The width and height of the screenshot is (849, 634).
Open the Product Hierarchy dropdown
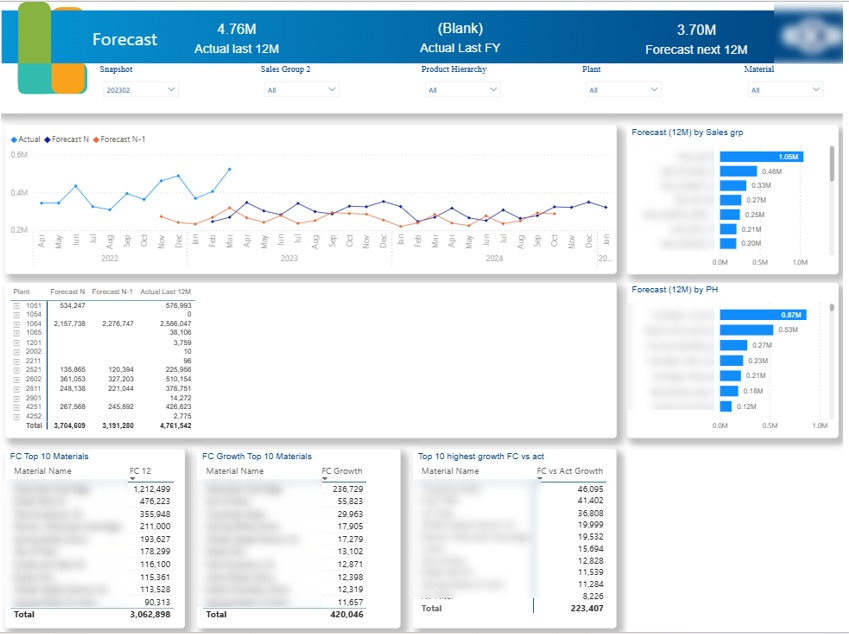464,88
